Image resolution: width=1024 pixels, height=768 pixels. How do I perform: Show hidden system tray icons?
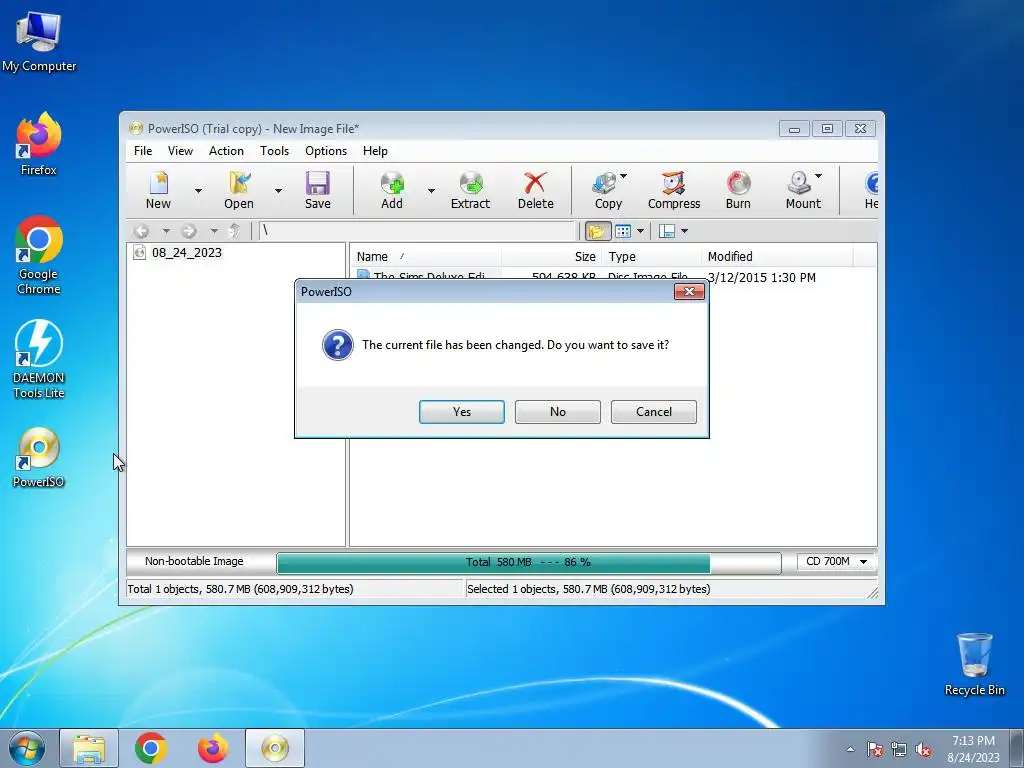click(x=850, y=749)
